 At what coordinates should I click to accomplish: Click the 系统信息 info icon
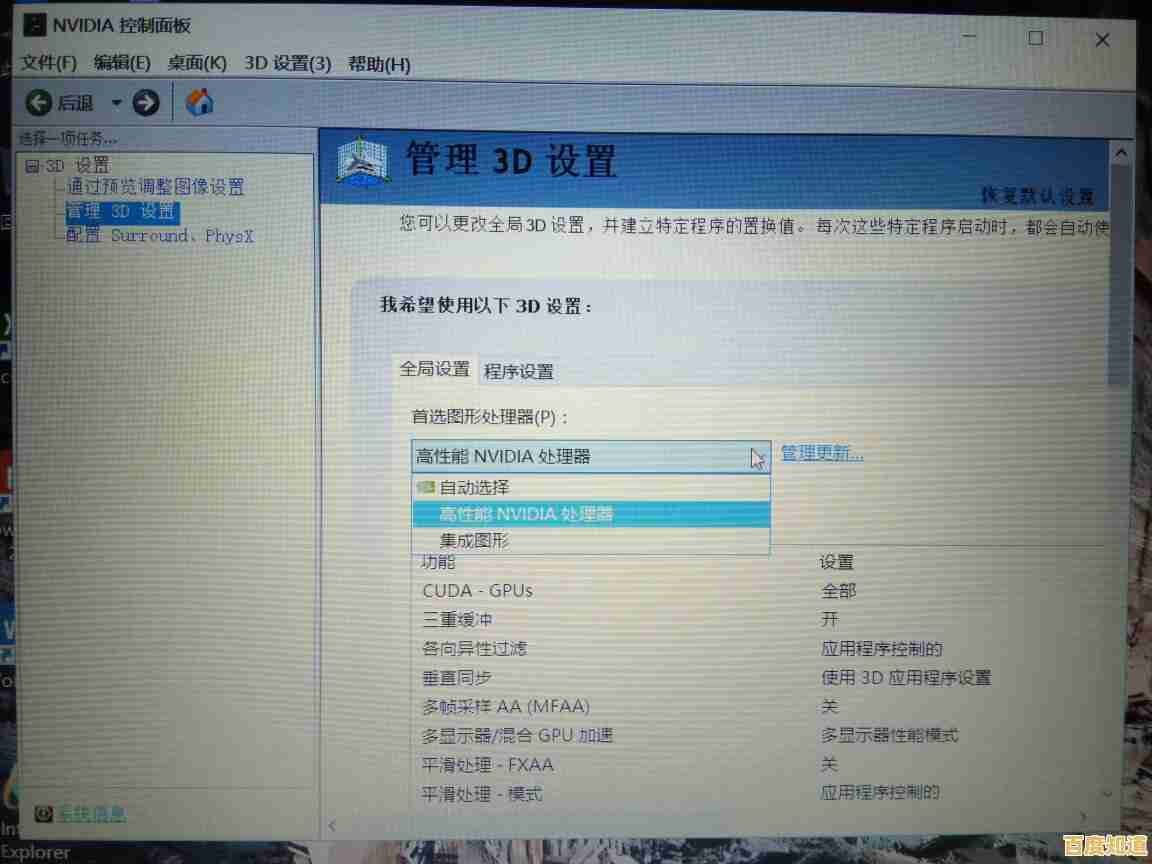(x=42, y=813)
